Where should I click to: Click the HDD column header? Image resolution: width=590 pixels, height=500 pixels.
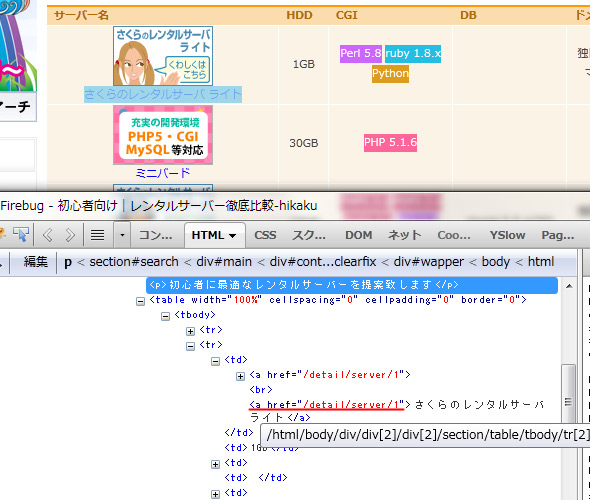[299, 15]
